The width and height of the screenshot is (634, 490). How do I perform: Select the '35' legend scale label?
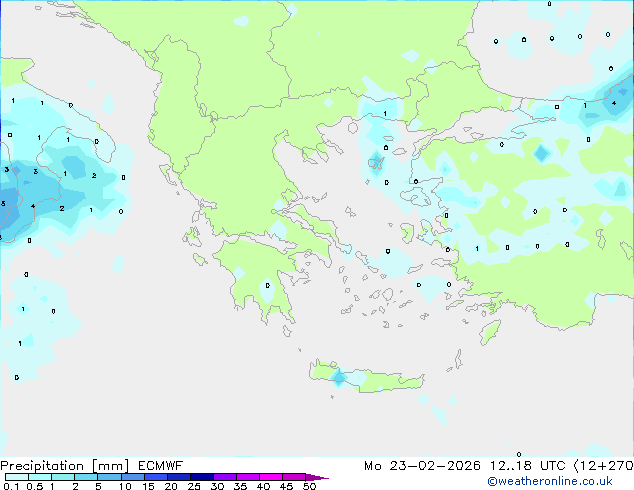(x=240, y=486)
